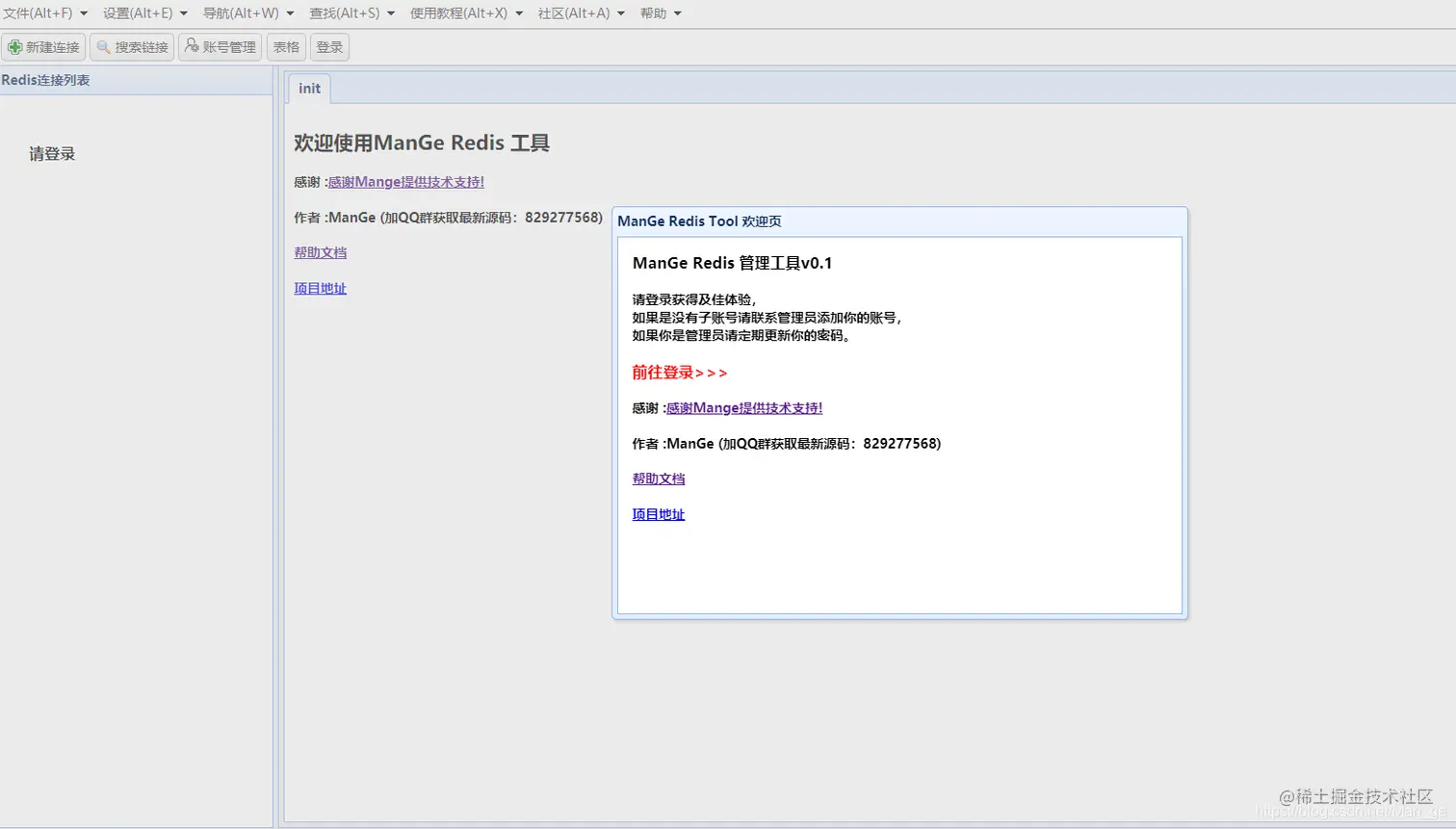Click 请登录 text in connection list
The image size is (1456, 829).
pos(52,154)
